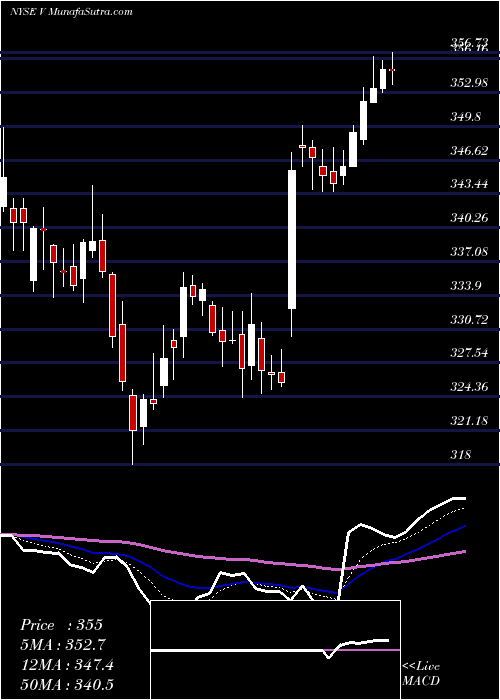This screenshot has width=500, height=700.
Task: Click the 330.72 price axis label
Action: [x=469, y=320]
